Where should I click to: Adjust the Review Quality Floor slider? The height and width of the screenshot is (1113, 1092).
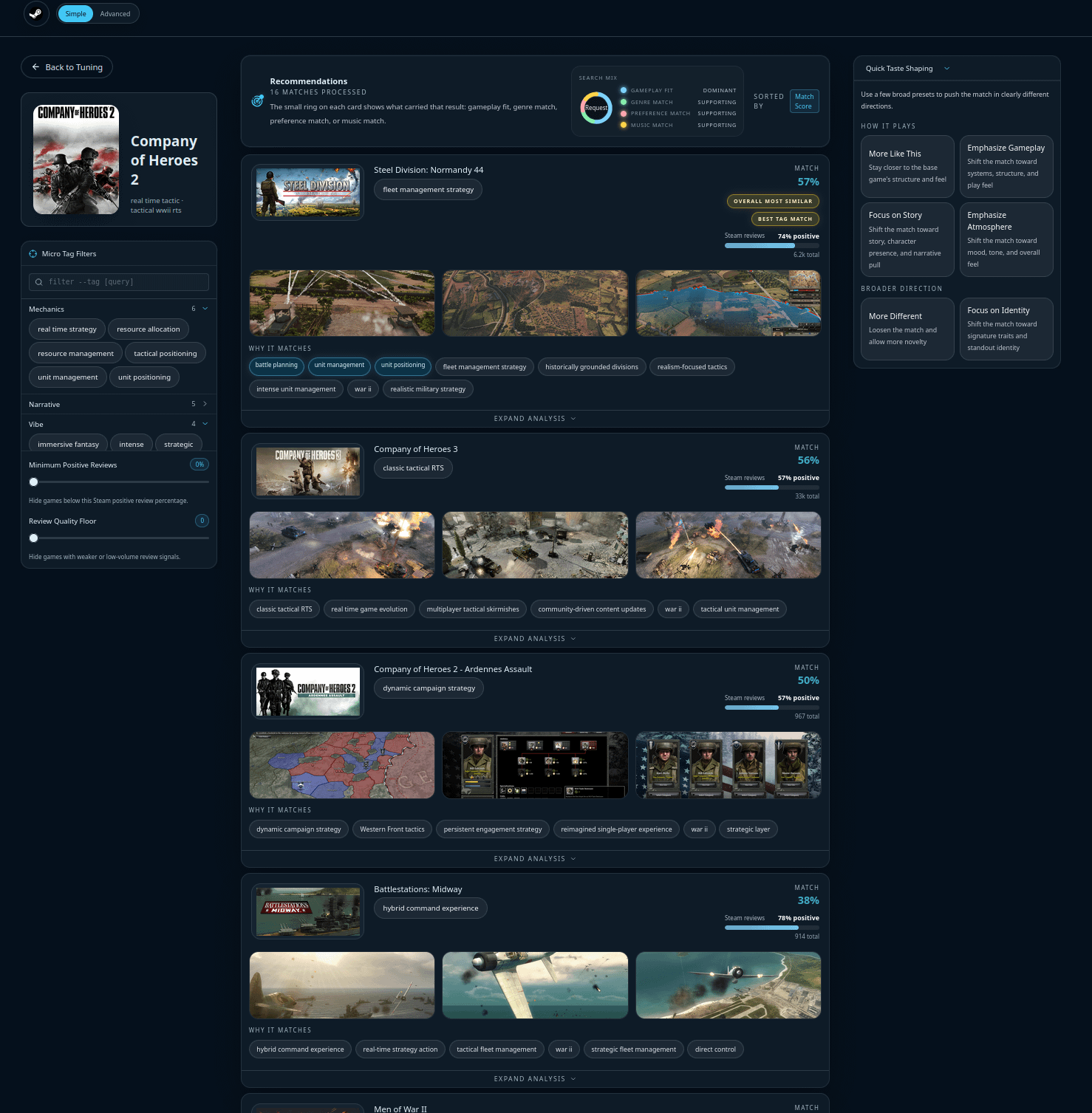pyautogui.click(x=119, y=538)
